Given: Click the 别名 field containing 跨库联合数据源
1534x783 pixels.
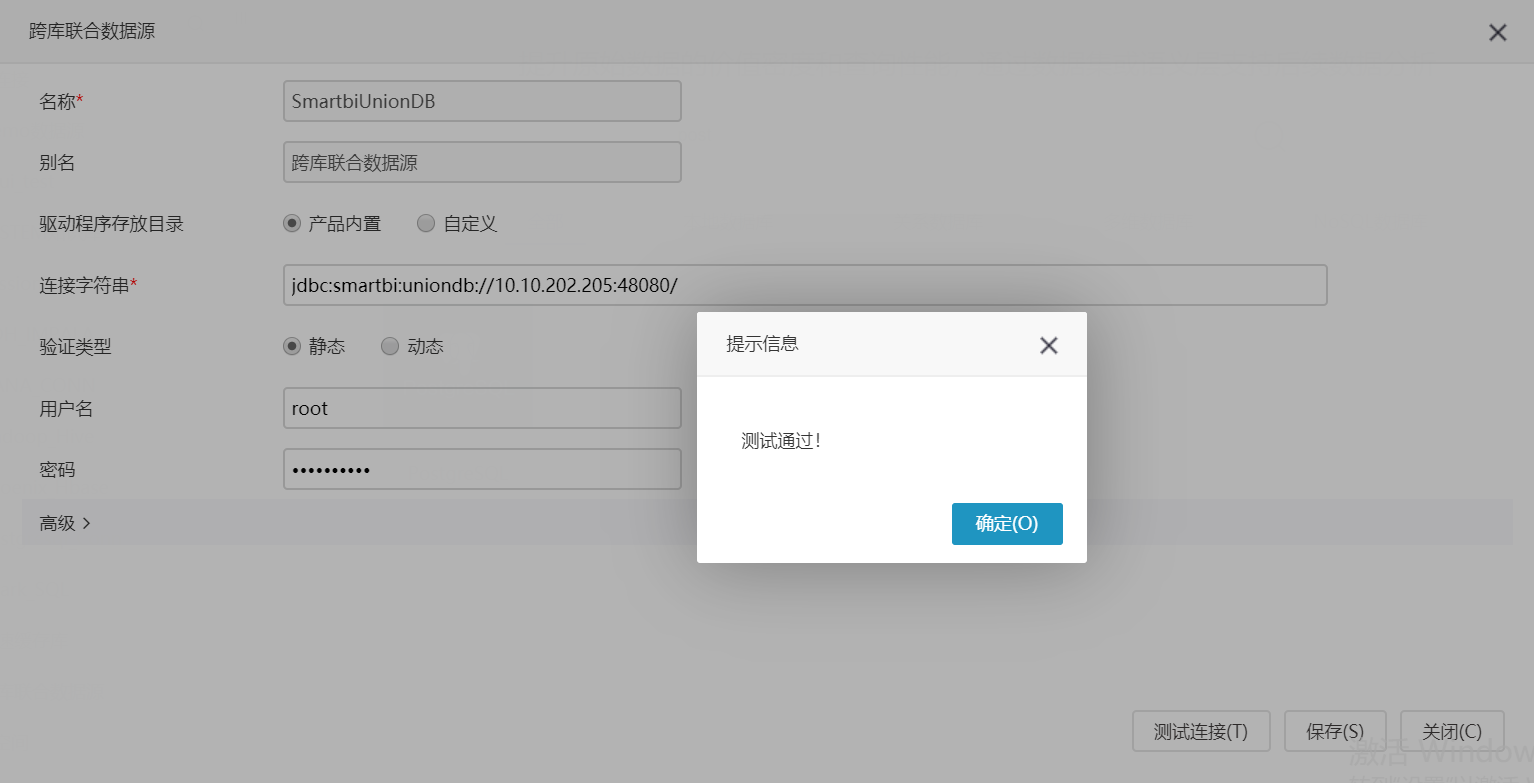Looking at the screenshot, I should [x=482, y=162].
